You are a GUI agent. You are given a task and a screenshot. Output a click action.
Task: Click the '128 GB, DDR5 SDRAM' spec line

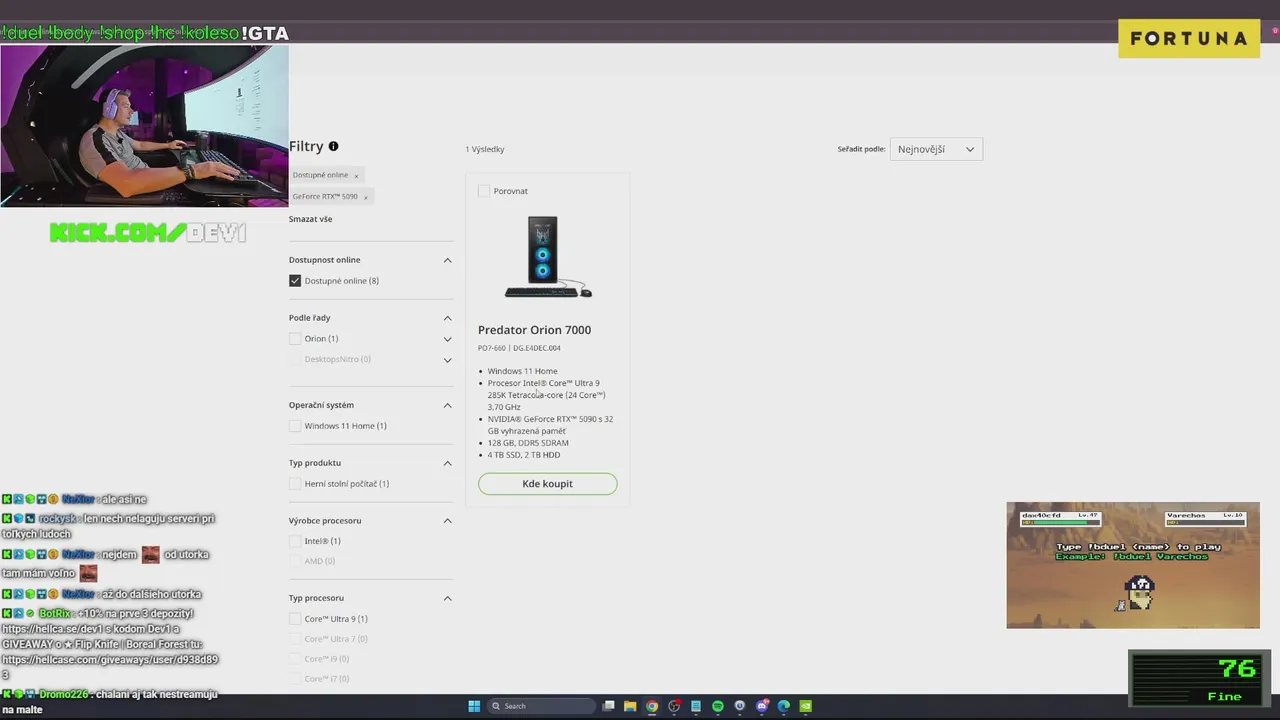click(528, 443)
